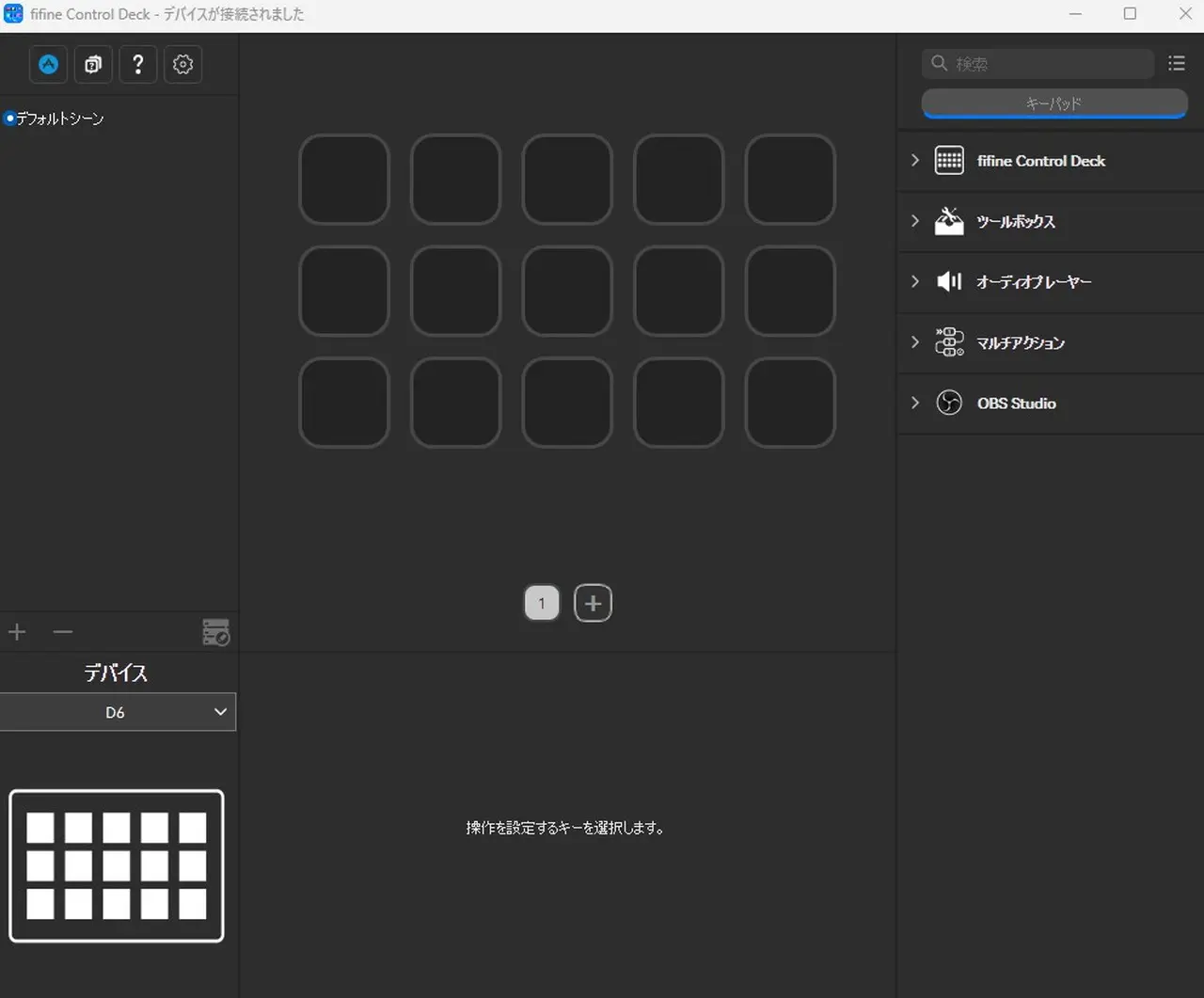Expand the fifine Control Deck category

coord(915,161)
